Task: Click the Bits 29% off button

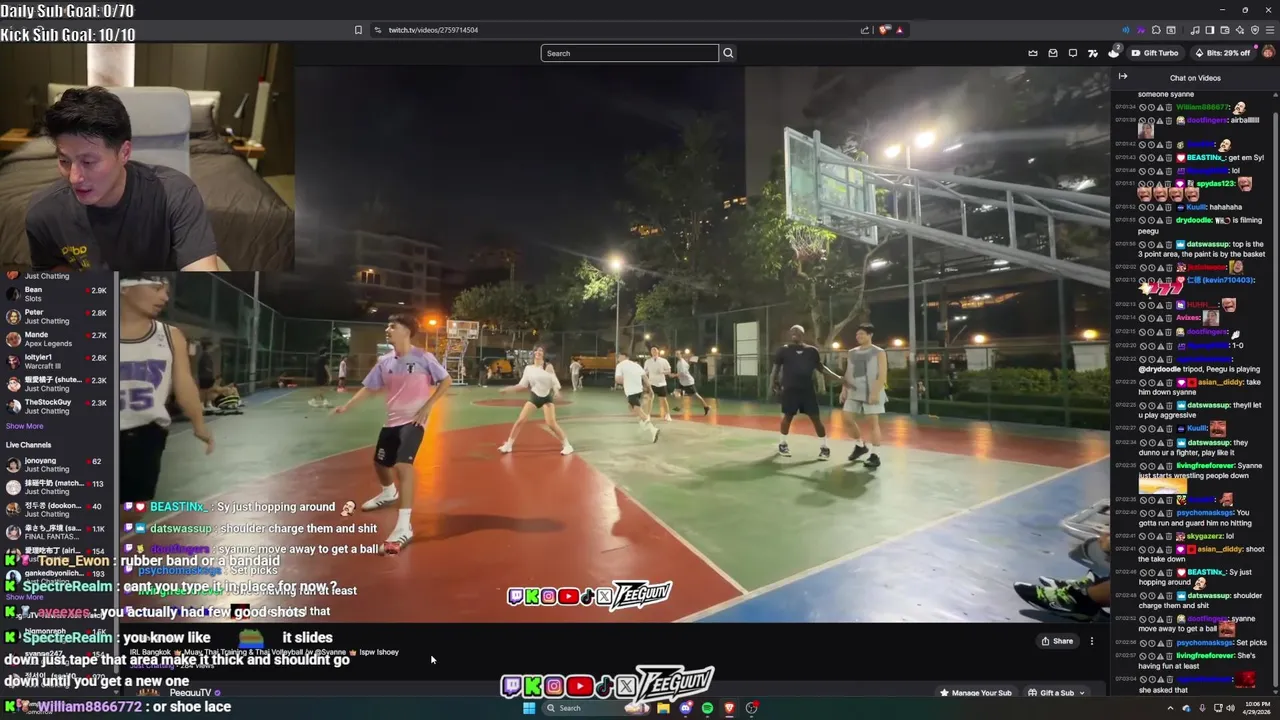Action: [1222, 53]
